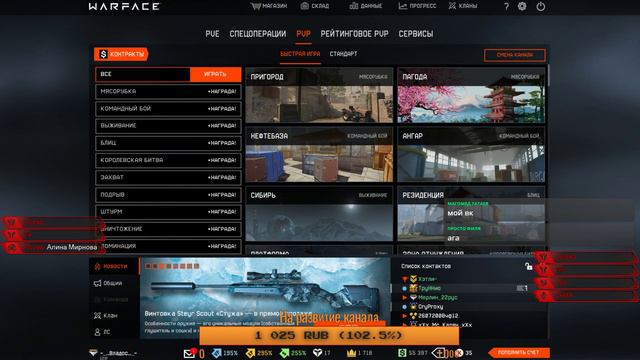640x360 pixels.
Task: Open the Ангар map thumbnail
Action: tap(471, 155)
